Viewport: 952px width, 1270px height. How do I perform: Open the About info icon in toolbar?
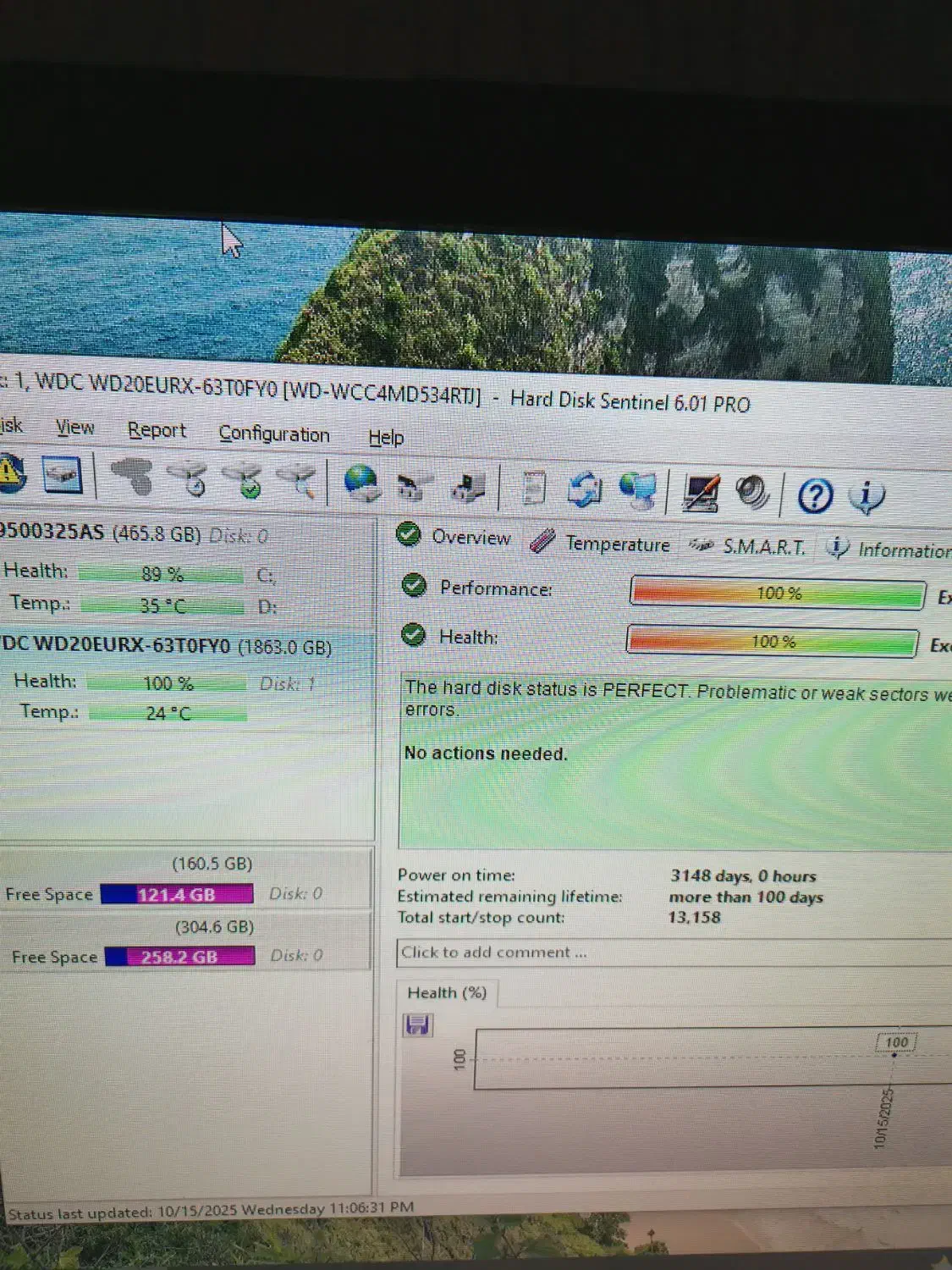pos(865,497)
